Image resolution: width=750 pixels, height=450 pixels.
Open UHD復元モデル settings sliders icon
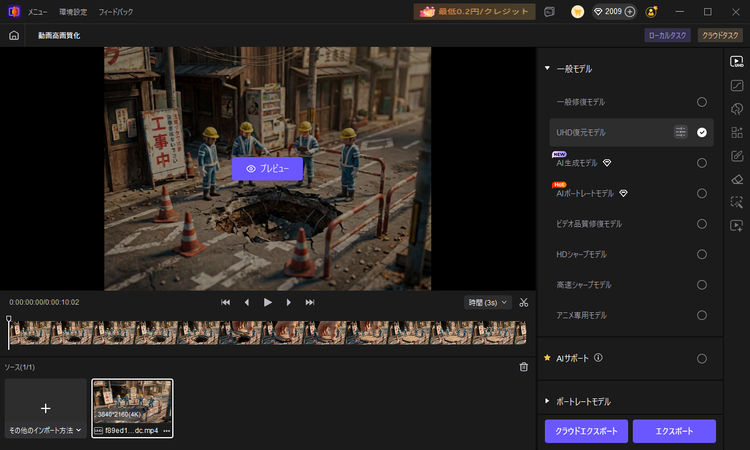coord(680,132)
